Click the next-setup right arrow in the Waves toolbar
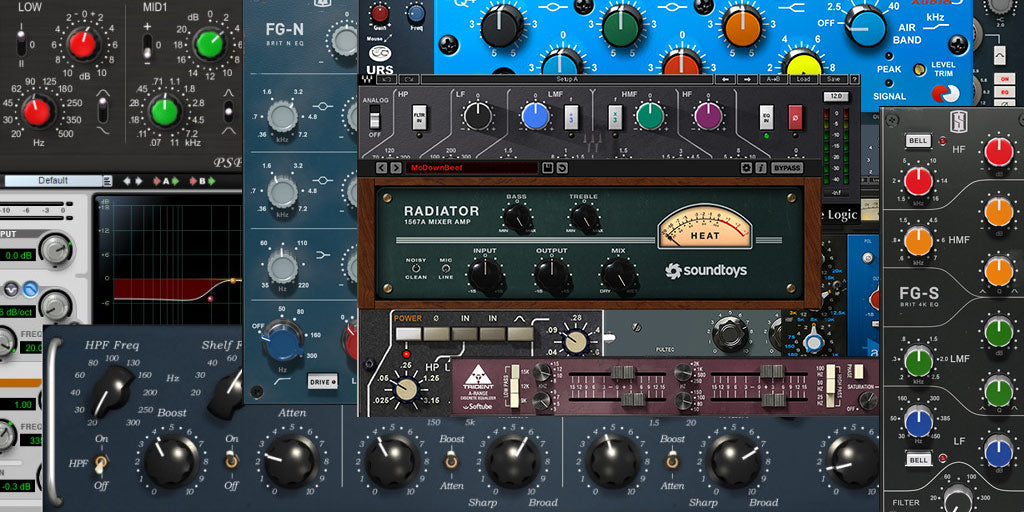This screenshot has width=1024, height=512. (746, 80)
